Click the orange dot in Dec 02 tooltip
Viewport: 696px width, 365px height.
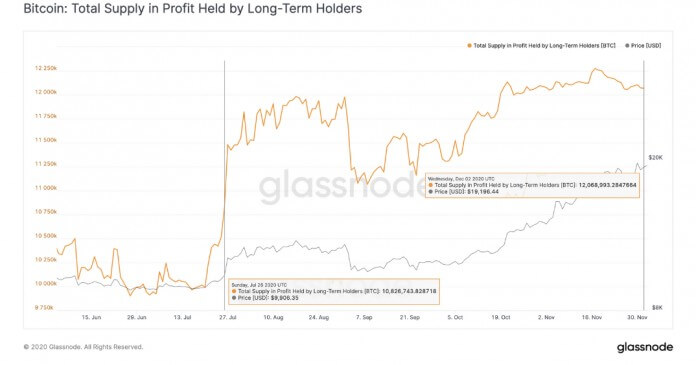point(431,185)
